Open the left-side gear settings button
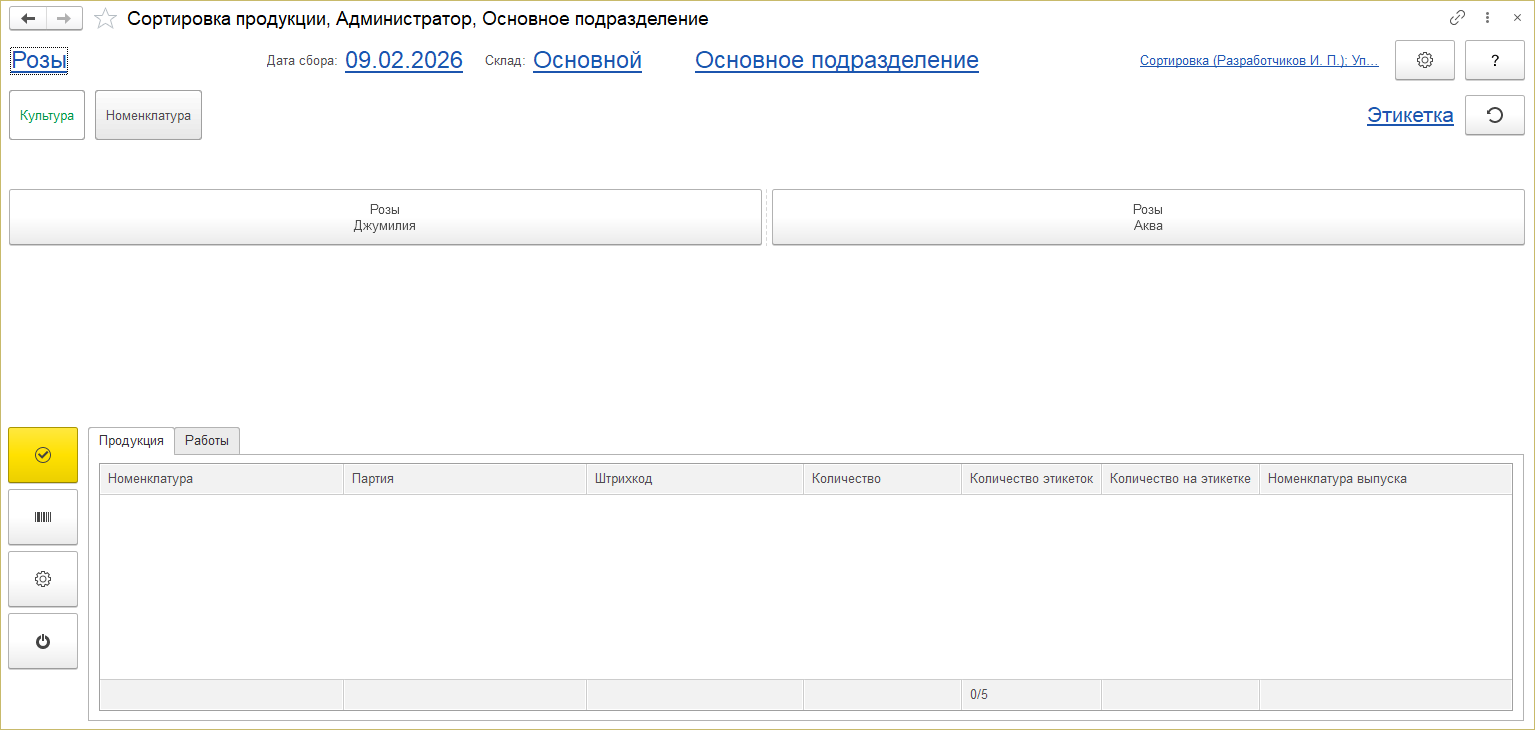The height and width of the screenshot is (730, 1535). coord(43,579)
